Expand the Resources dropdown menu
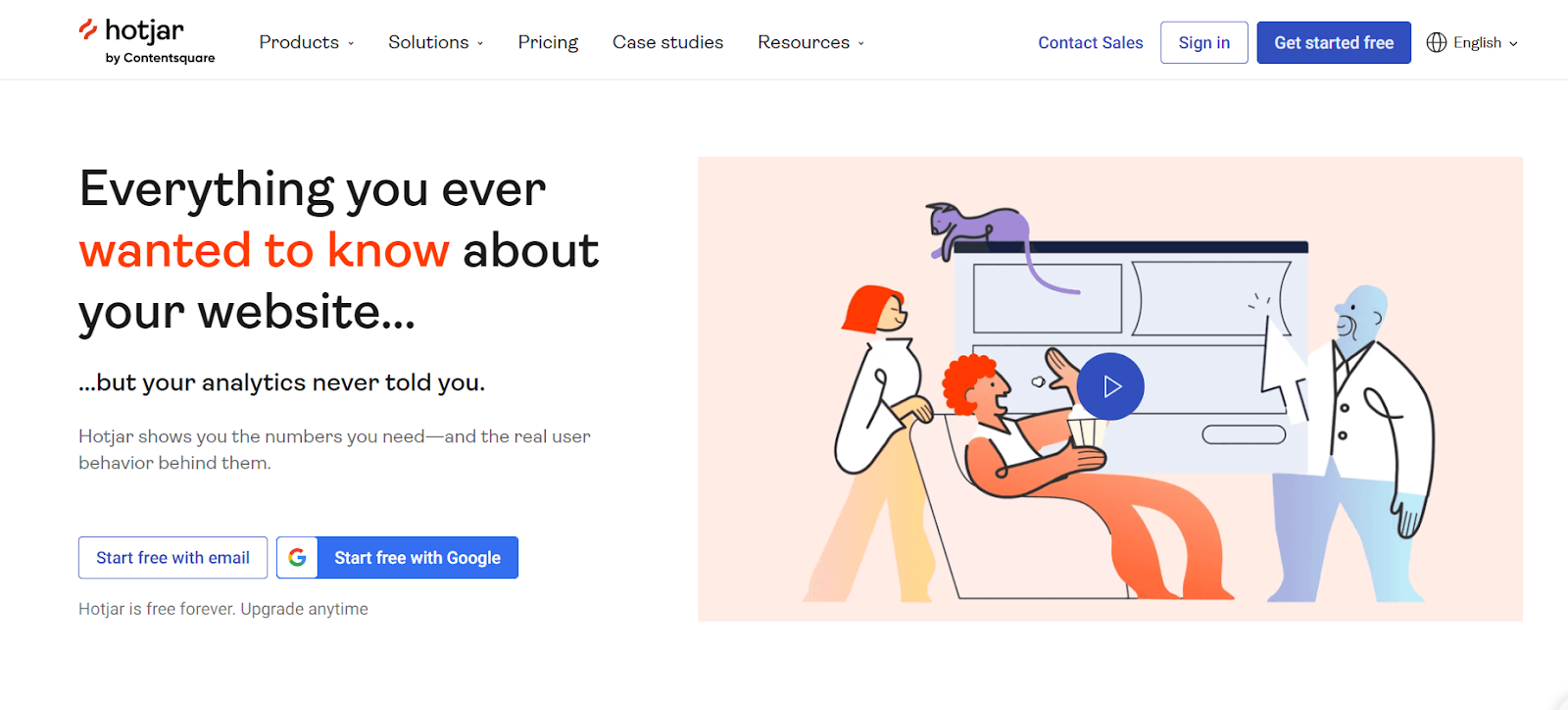This screenshot has width=1568, height=710. (x=811, y=42)
